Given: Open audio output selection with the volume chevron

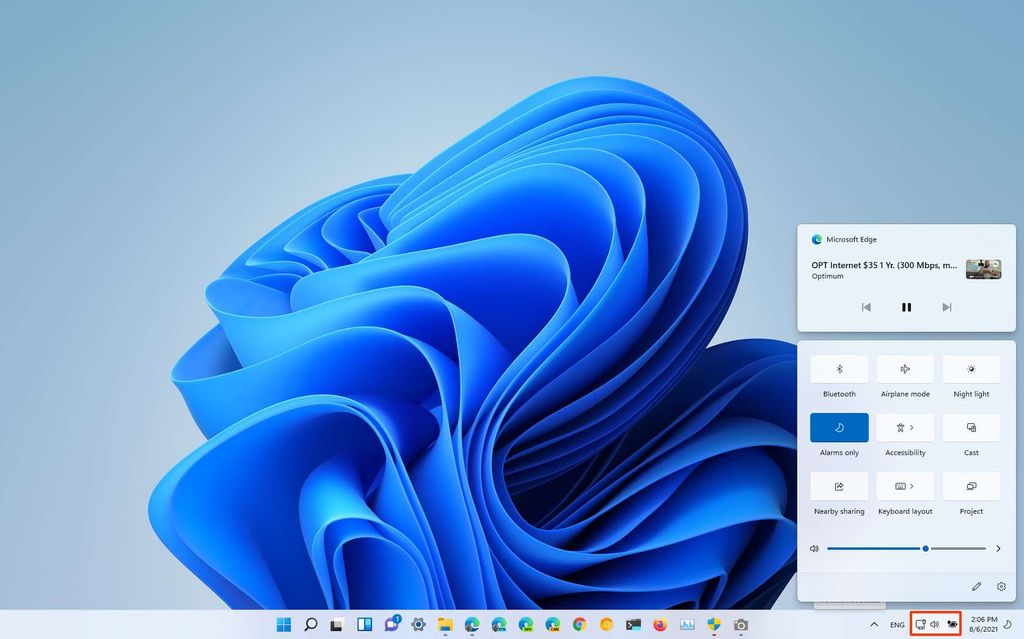Looking at the screenshot, I should click(997, 548).
